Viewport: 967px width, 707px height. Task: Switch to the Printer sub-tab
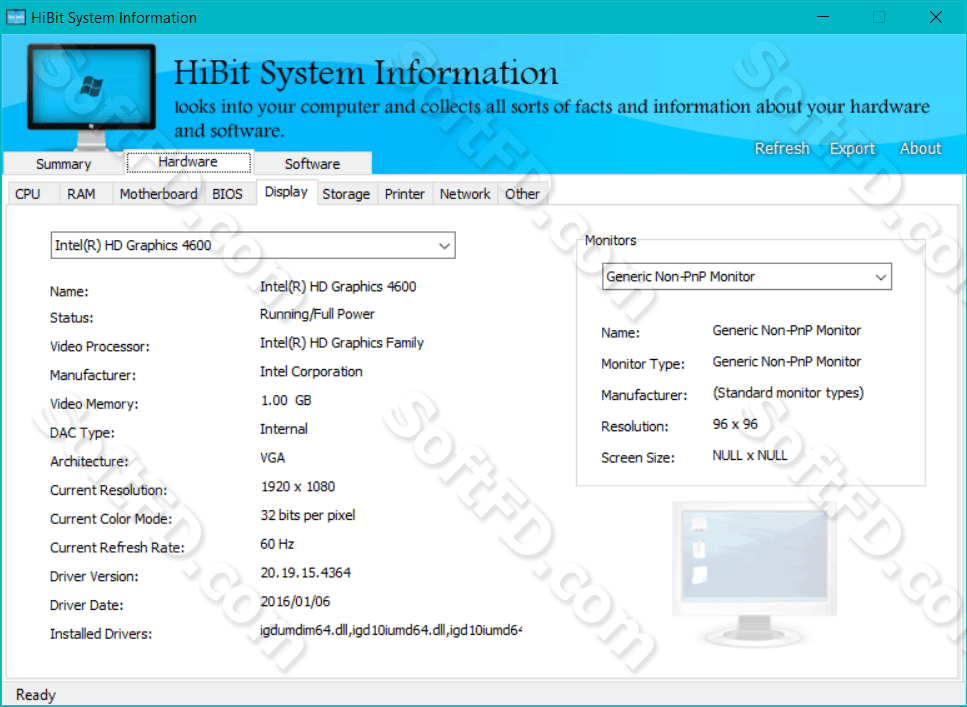point(405,194)
